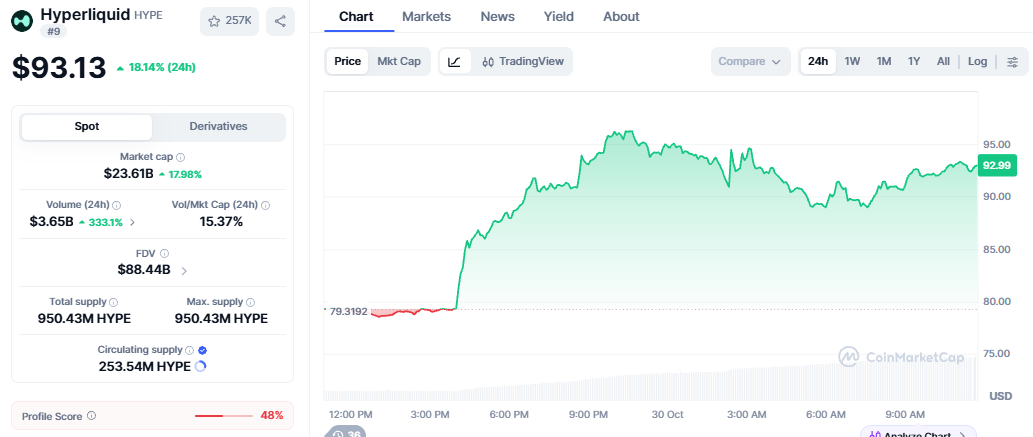Screen dimensions: 1033x437
Task: Click the $23.61B market cap value
Action: pyautogui.click(x=128, y=174)
